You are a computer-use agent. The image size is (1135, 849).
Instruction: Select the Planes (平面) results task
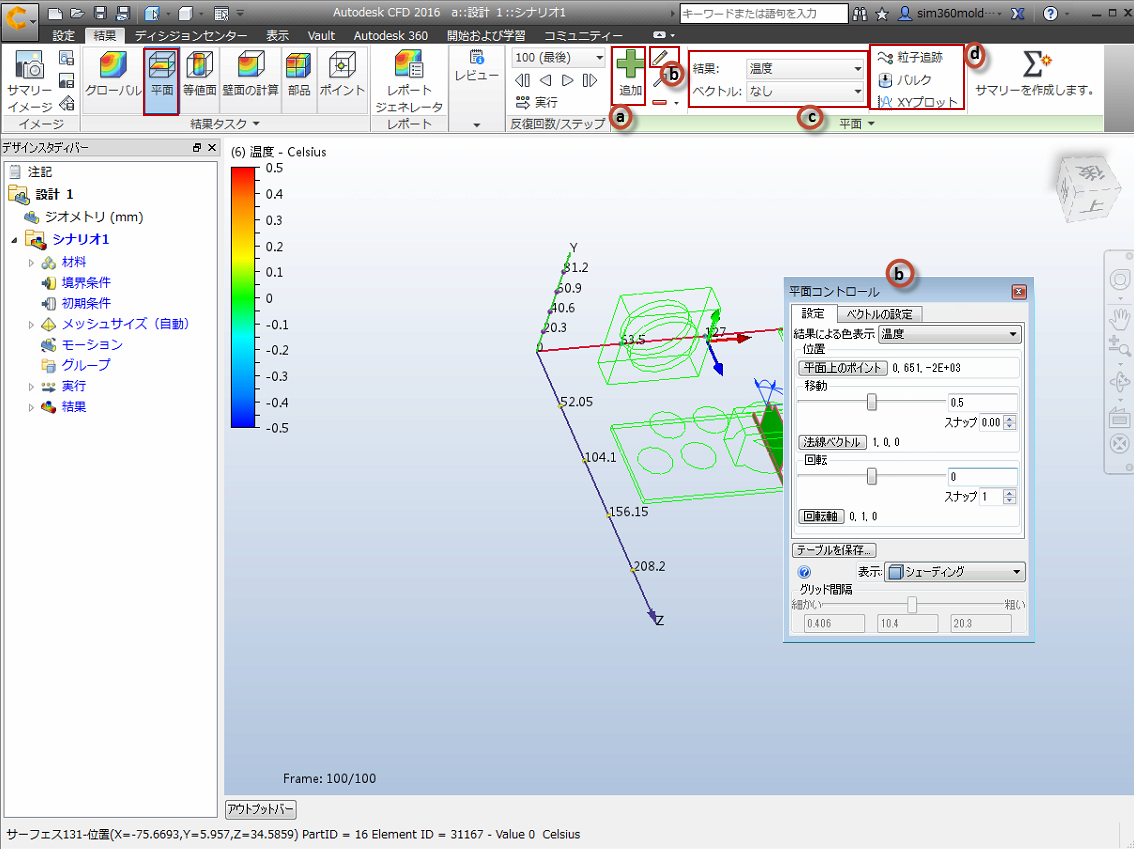click(161, 74)
